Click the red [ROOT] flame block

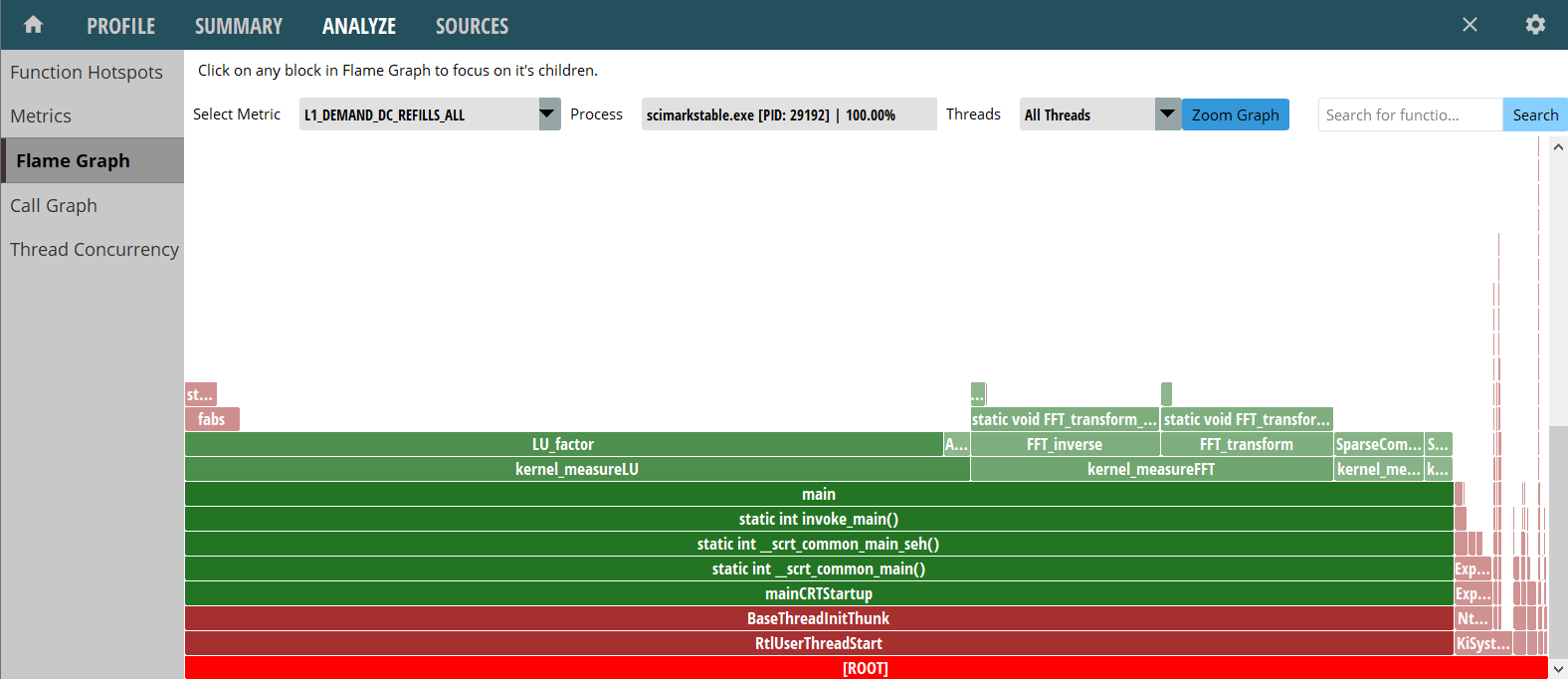[x=865, y=668]
